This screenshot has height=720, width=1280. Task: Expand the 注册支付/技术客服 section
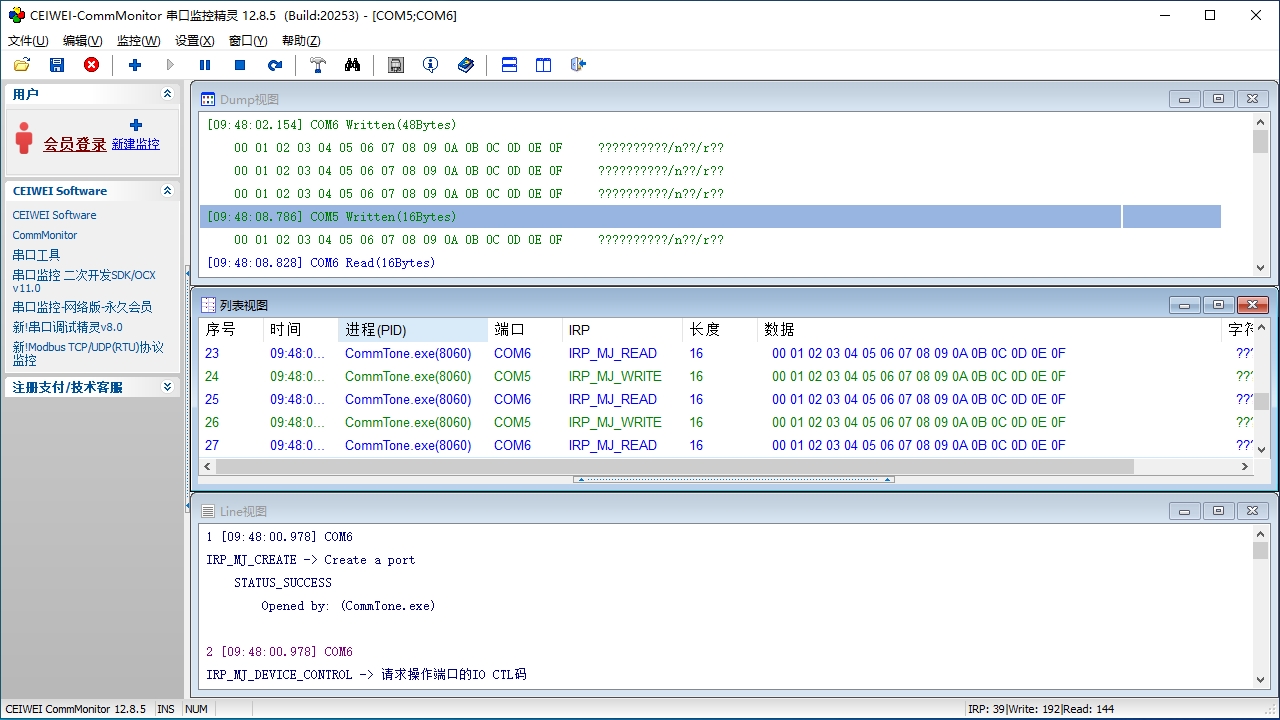(167, 387)
